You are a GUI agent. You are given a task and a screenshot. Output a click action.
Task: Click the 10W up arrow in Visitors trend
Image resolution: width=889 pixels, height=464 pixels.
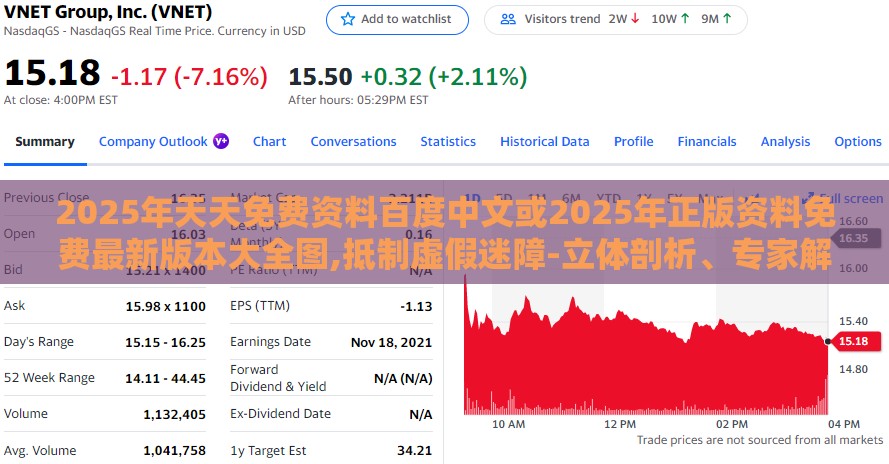pyautogui.click(x=685, y=19)
